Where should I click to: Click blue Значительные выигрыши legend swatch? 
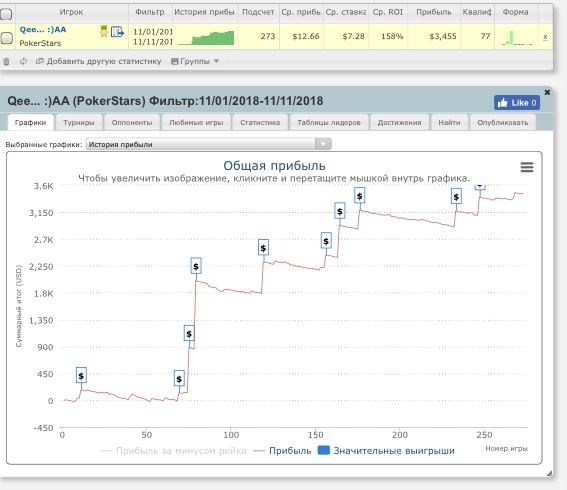pyautogui.click(x=324, y=450)
